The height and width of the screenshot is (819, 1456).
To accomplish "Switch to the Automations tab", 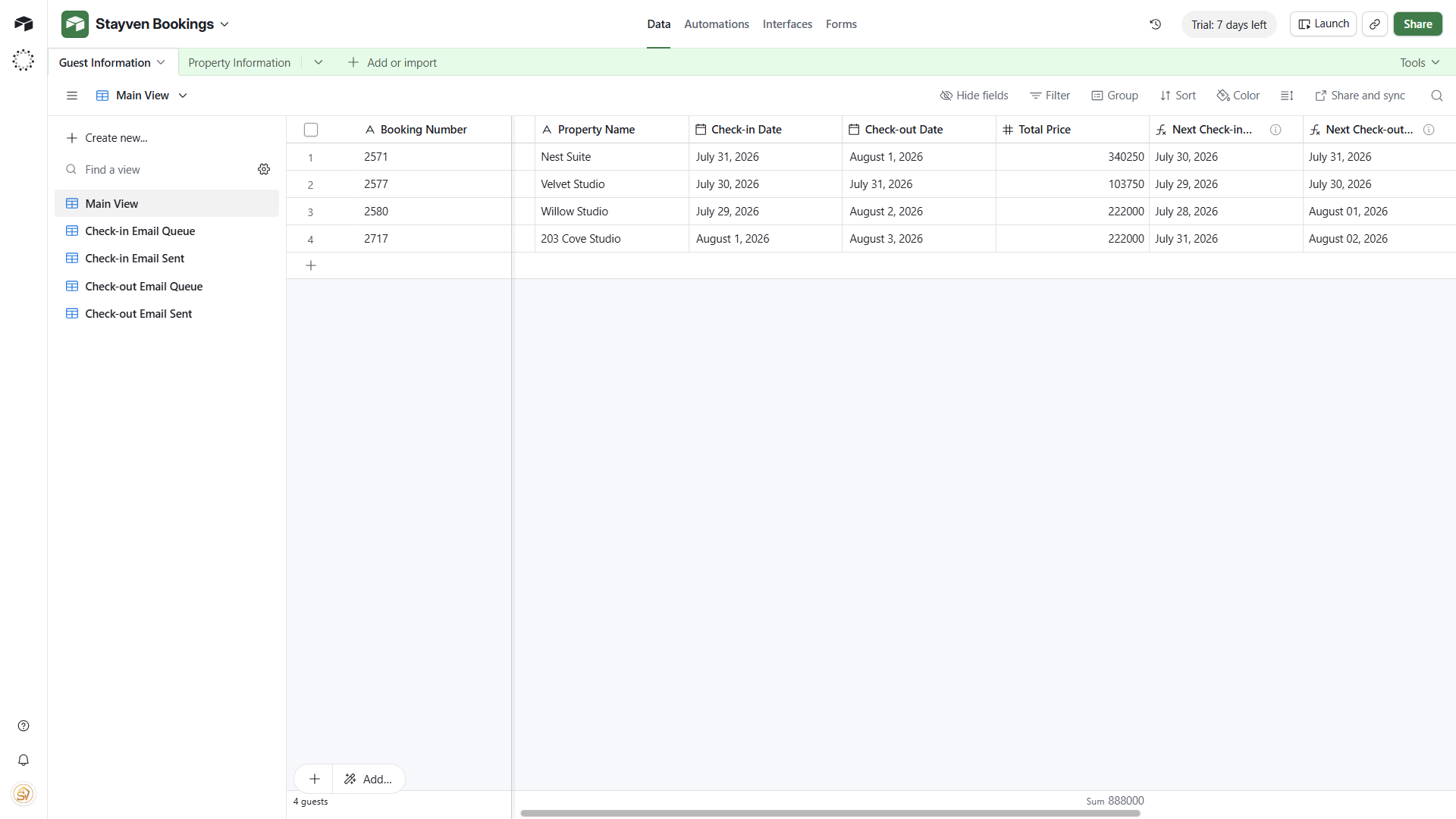I will click(717, 24).
